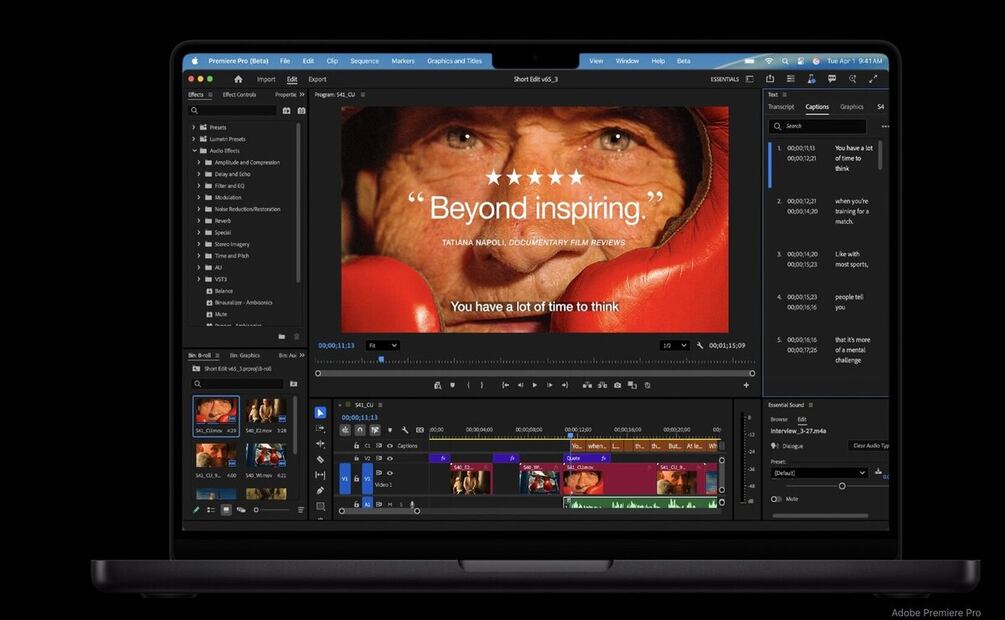1005x620 pixels.
Task: Click the Home icon in header
Action: (238, 79)
